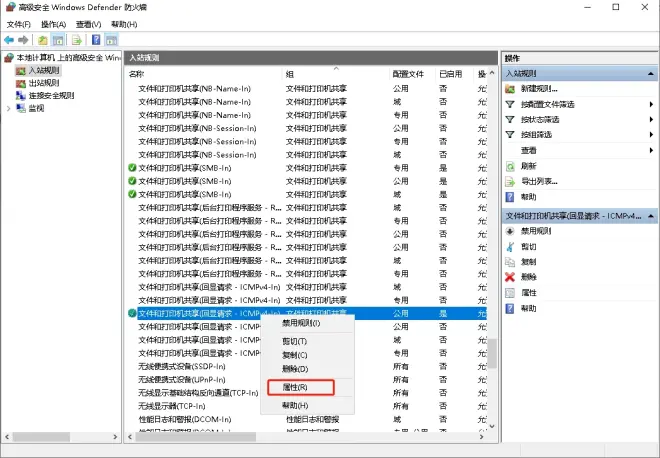The height and width of the screenshot is (458, 660).
Task: Expand the 监视 node chevron
Action: 8,109
